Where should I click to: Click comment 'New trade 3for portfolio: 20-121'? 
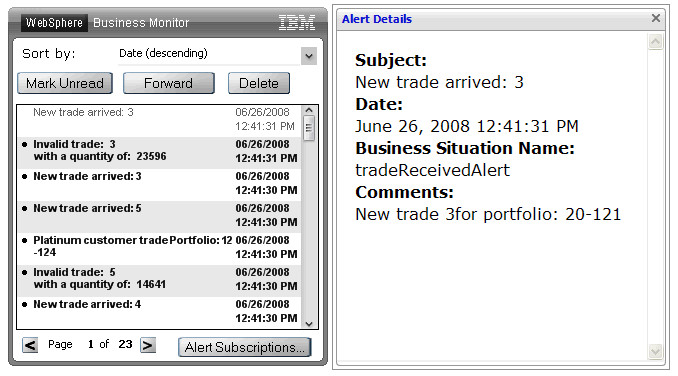click(488, 214)
